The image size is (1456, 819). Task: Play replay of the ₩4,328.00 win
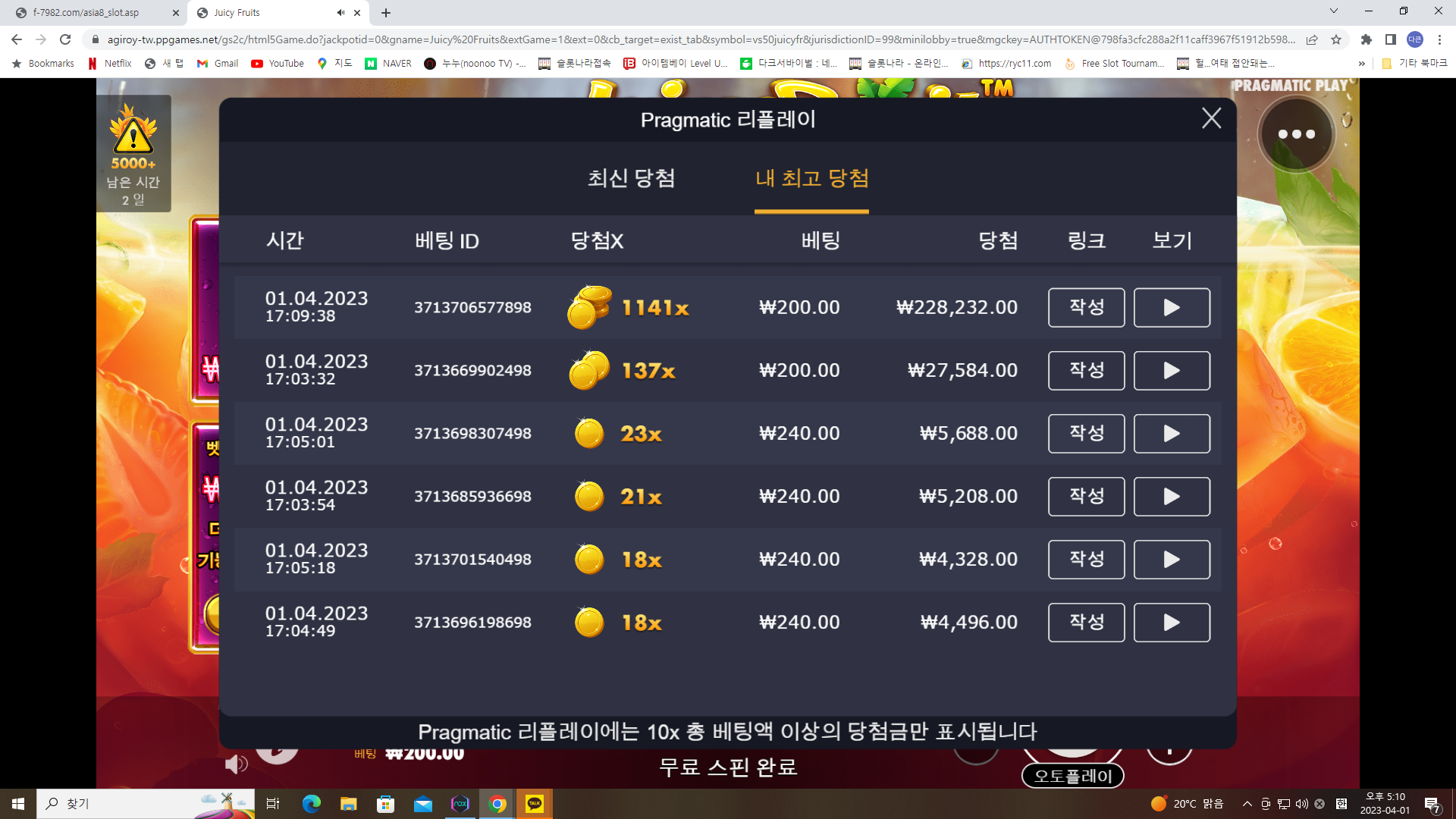pyautogui.click(x=1172, y=559)
